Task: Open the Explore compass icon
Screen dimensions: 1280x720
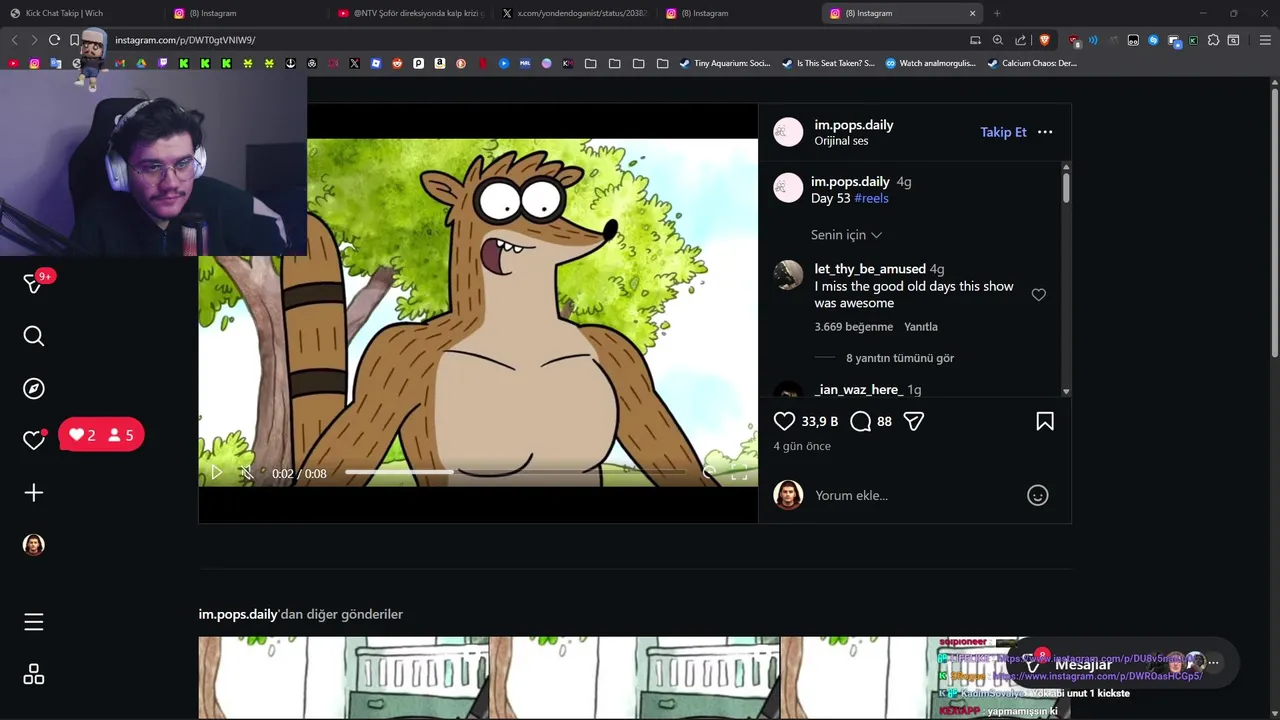Action: tap(34, 388)
